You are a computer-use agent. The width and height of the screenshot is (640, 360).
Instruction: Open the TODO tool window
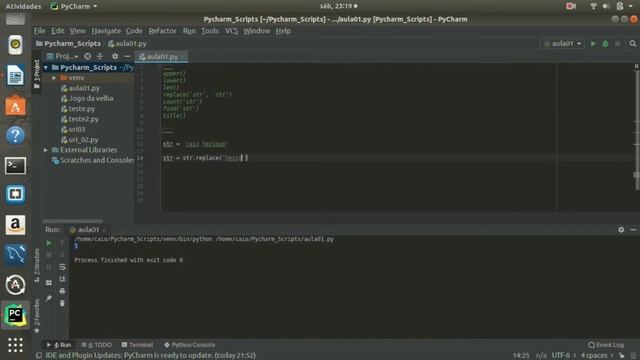pyautogui.click(x=97, y=345)
